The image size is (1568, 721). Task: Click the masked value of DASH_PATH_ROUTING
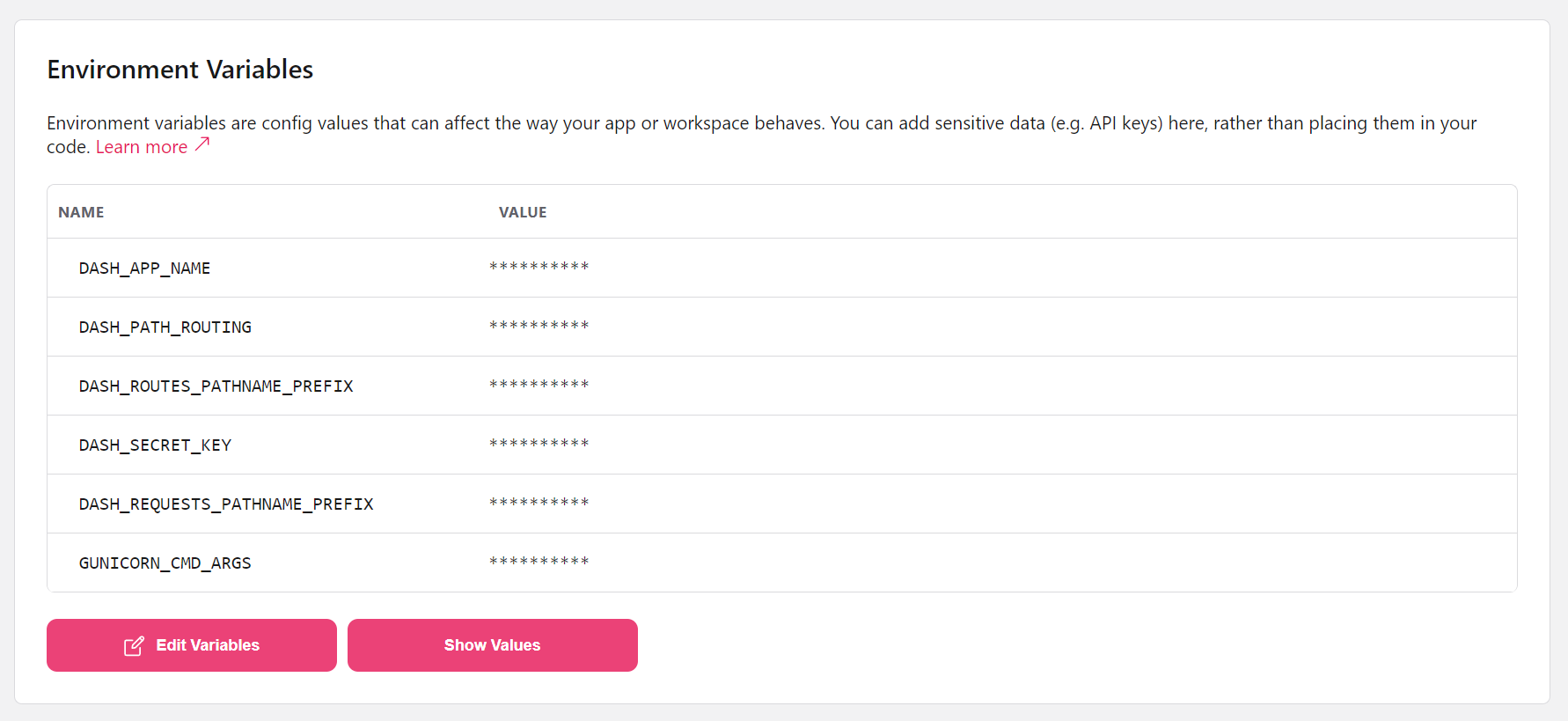(539, 326)
